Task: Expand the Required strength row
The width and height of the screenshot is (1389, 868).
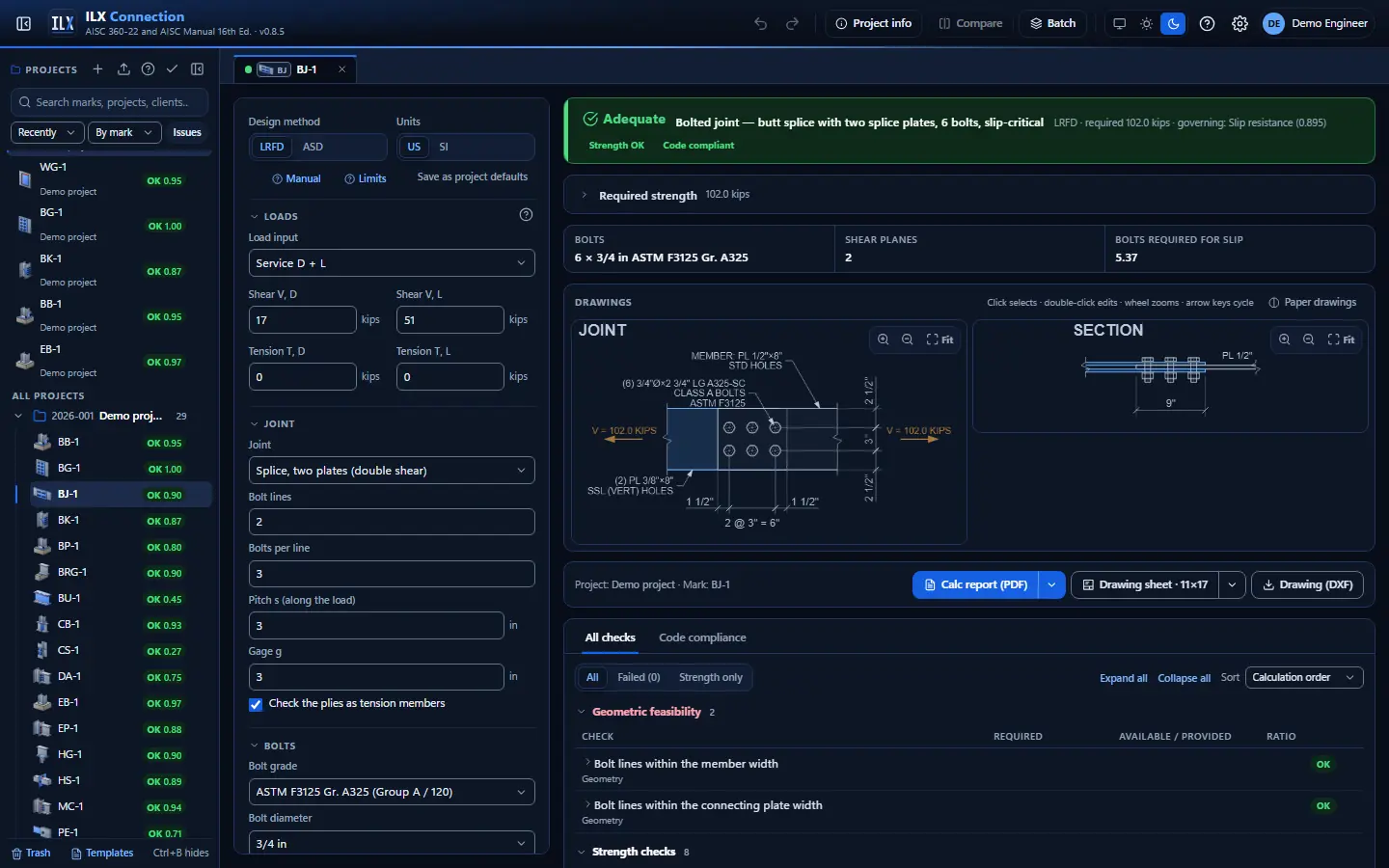Action: coord(968,195)
